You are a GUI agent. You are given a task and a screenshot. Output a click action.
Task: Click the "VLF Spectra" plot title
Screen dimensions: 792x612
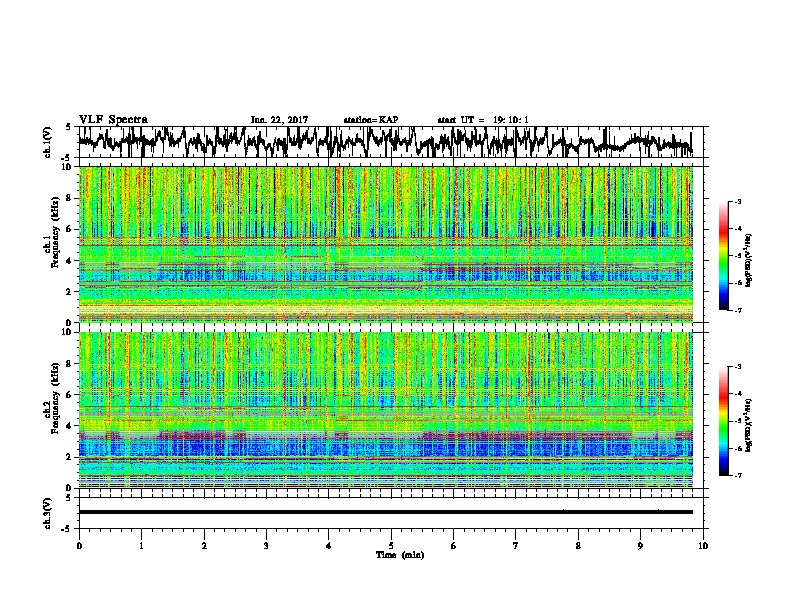click(113, 120)
